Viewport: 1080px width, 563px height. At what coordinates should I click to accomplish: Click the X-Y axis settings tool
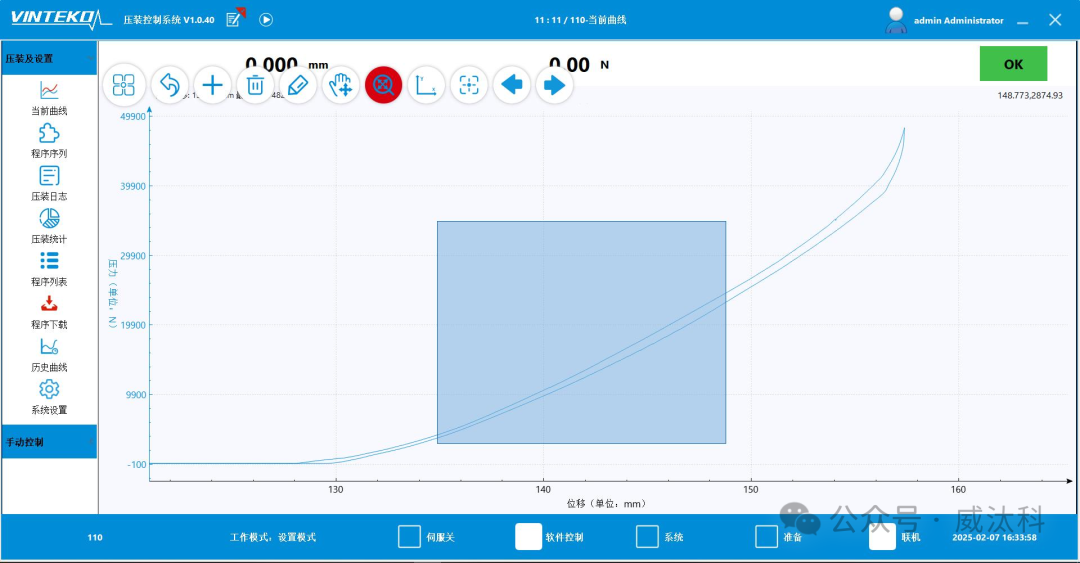426,85
